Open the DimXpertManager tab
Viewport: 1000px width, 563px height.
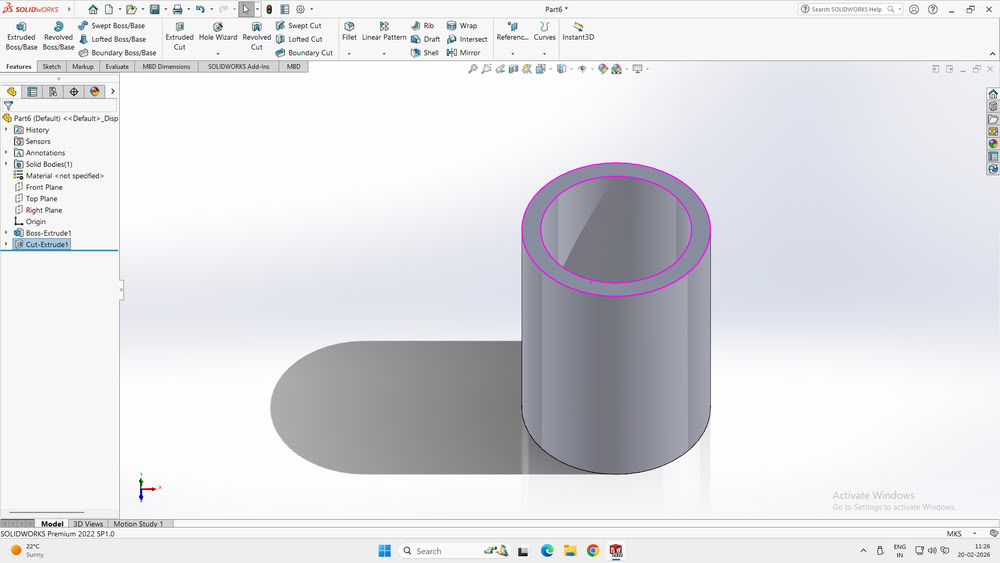coord(74,92)
